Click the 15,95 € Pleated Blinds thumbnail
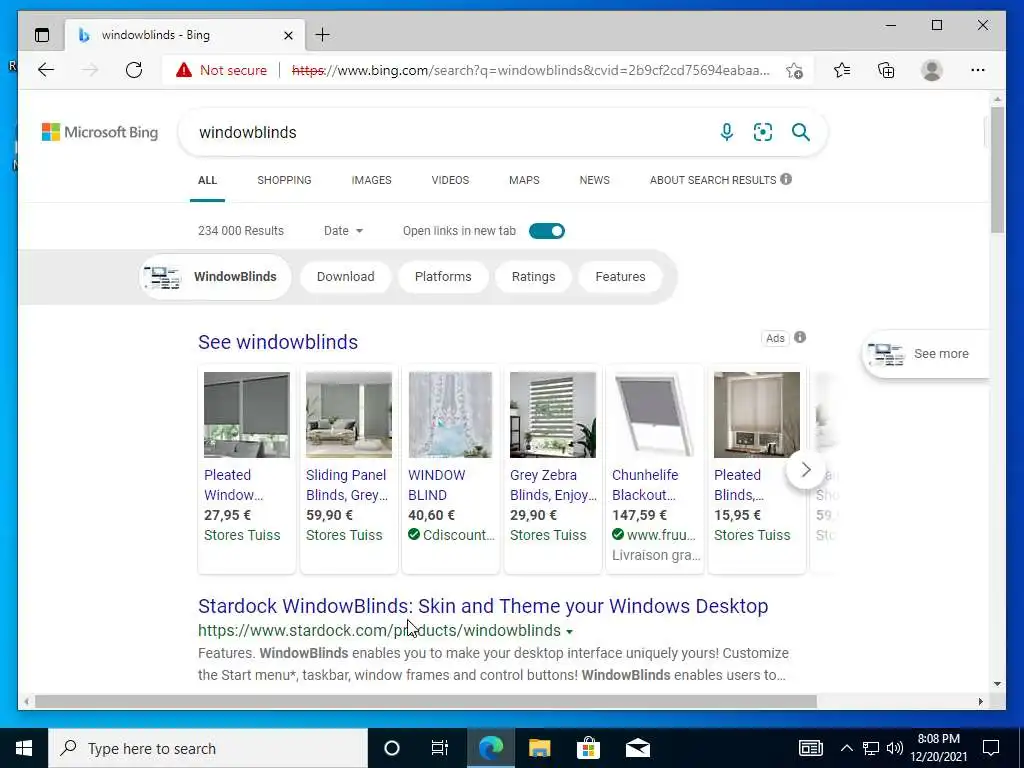1024x768 pixels. click(x=757, y=415)
